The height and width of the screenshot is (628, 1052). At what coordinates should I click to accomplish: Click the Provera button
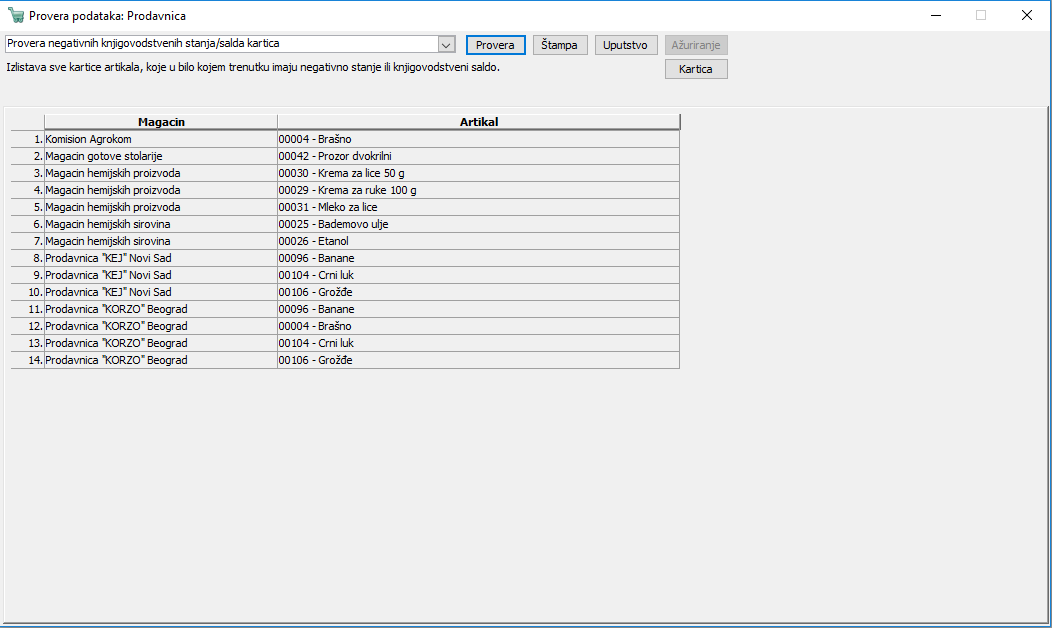point(495,45)
